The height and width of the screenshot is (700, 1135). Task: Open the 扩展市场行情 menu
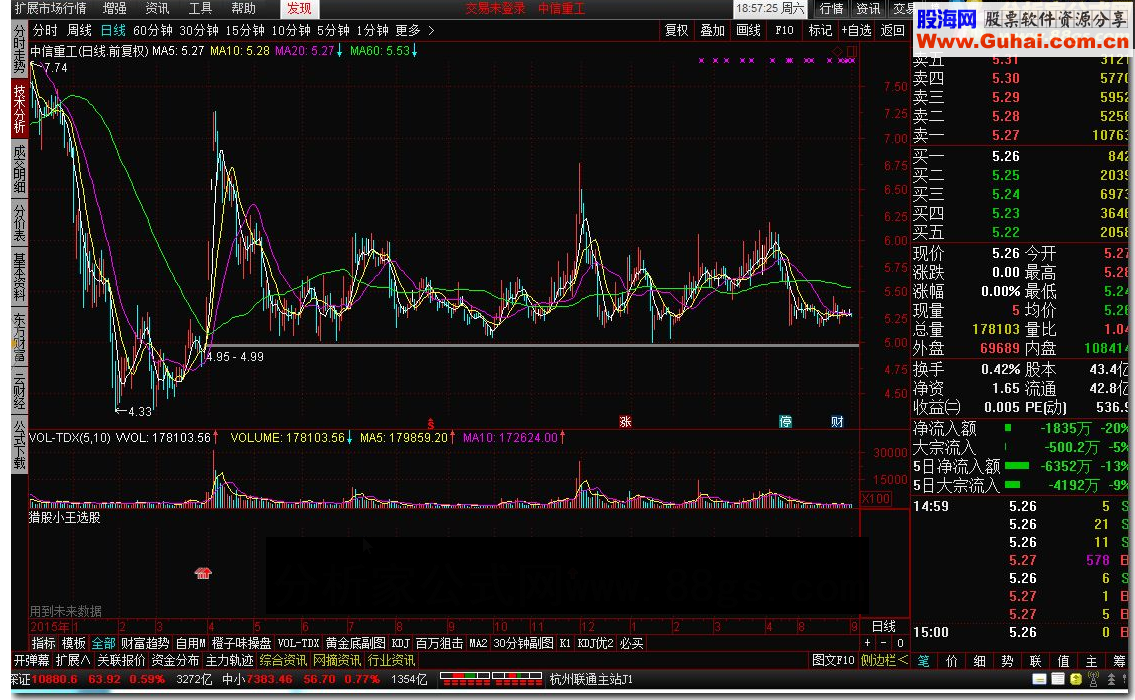tap(50, 9)
